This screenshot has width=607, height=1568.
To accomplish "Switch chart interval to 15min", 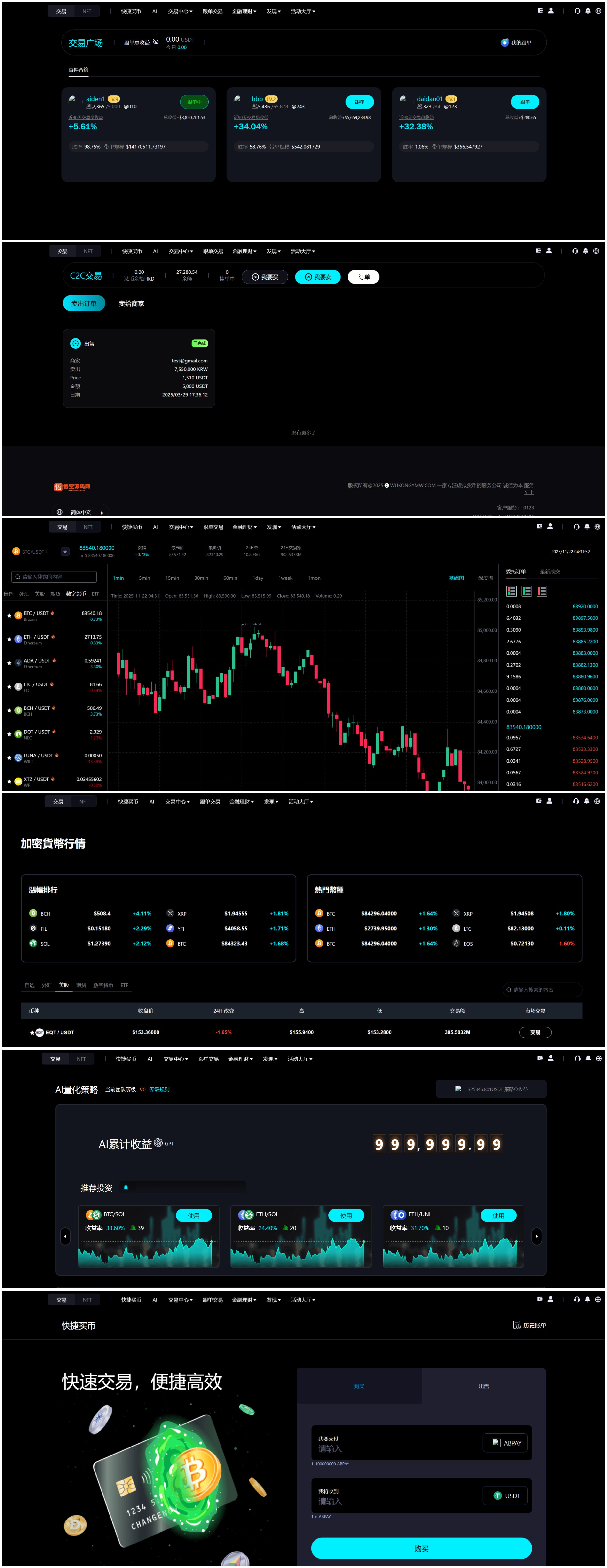I will pyautogui.click(x=172, y=578).
